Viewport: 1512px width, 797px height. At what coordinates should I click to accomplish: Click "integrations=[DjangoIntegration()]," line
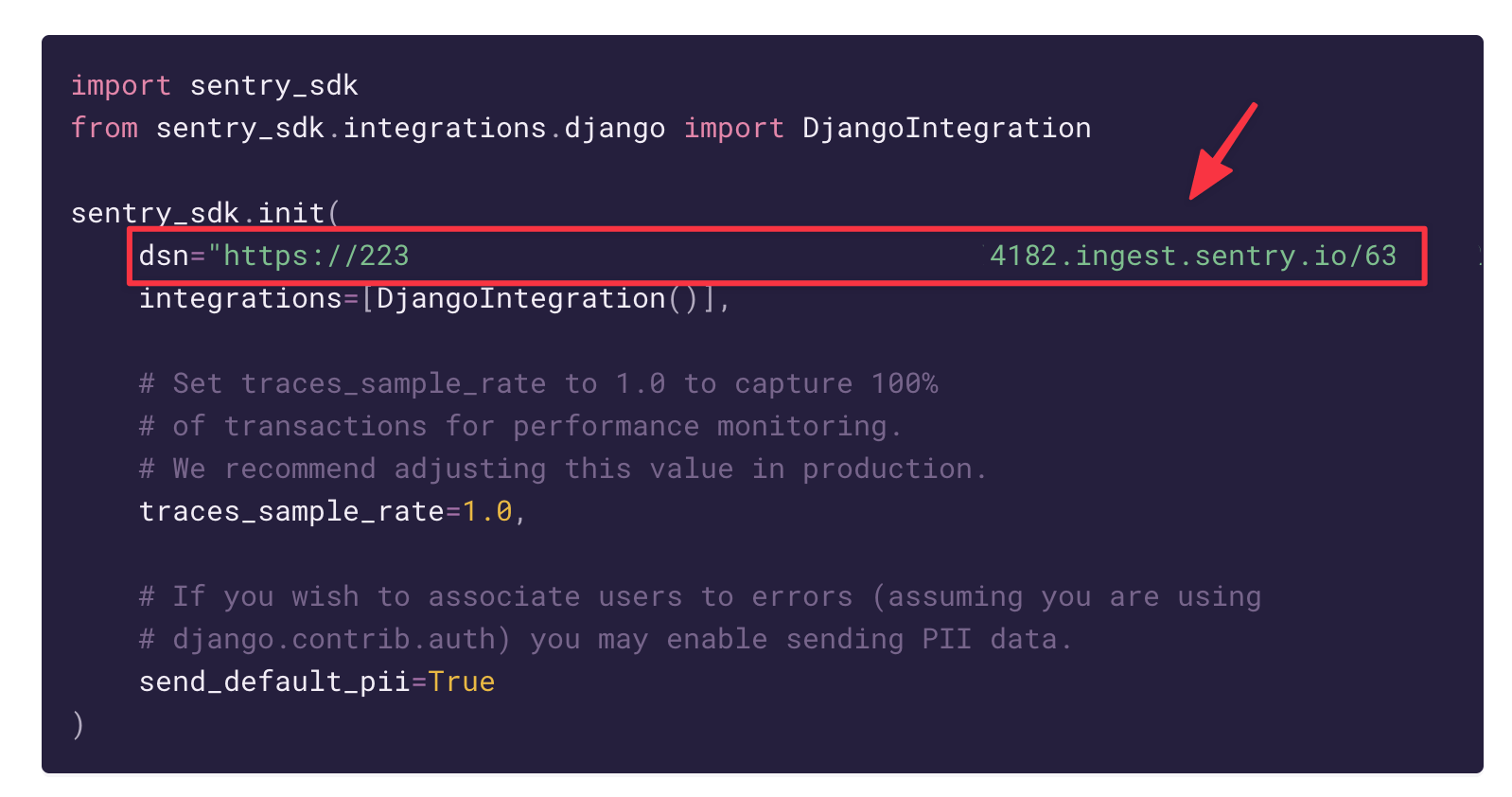tap(434, 298)
